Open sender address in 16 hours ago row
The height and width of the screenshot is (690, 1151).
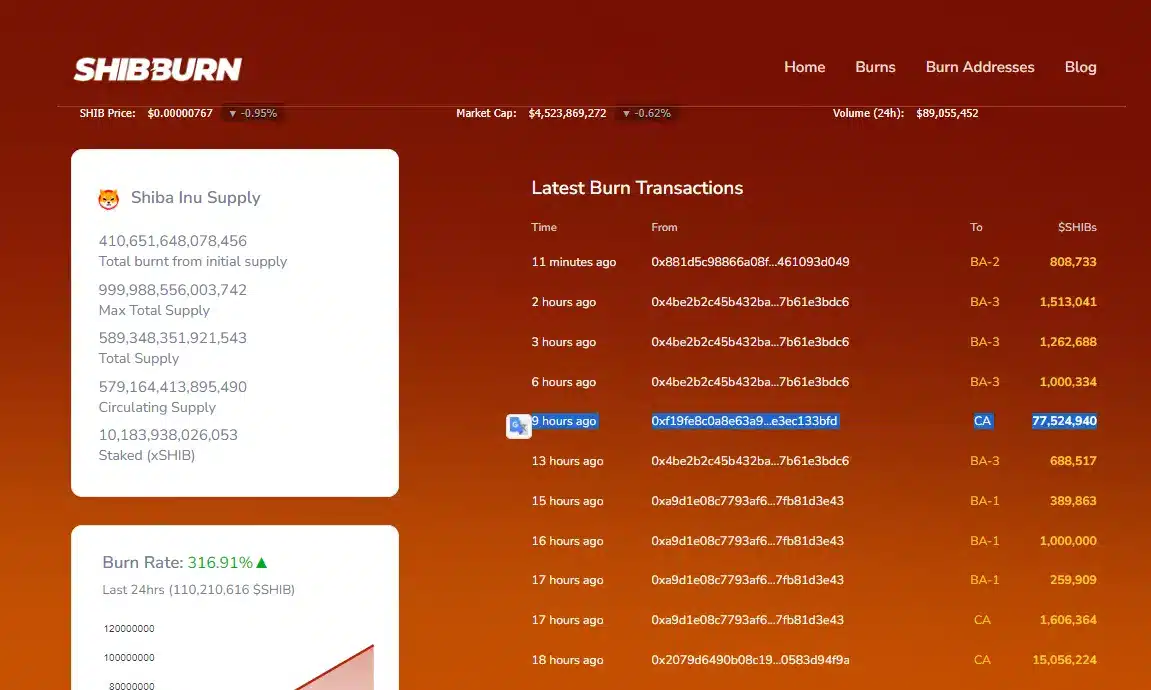click(x=747, y=541)
